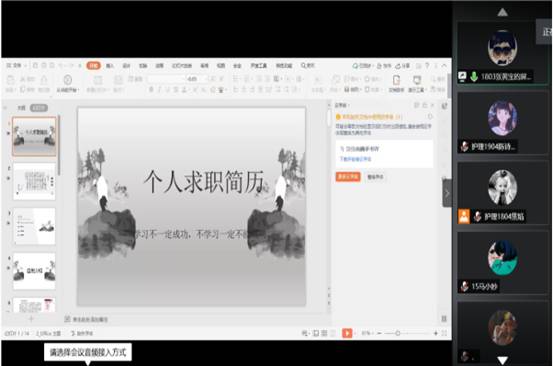Open help with the question mark icon
Viewport: 553px width, 366px height.
pyautogui.click(x=427, y=66)
